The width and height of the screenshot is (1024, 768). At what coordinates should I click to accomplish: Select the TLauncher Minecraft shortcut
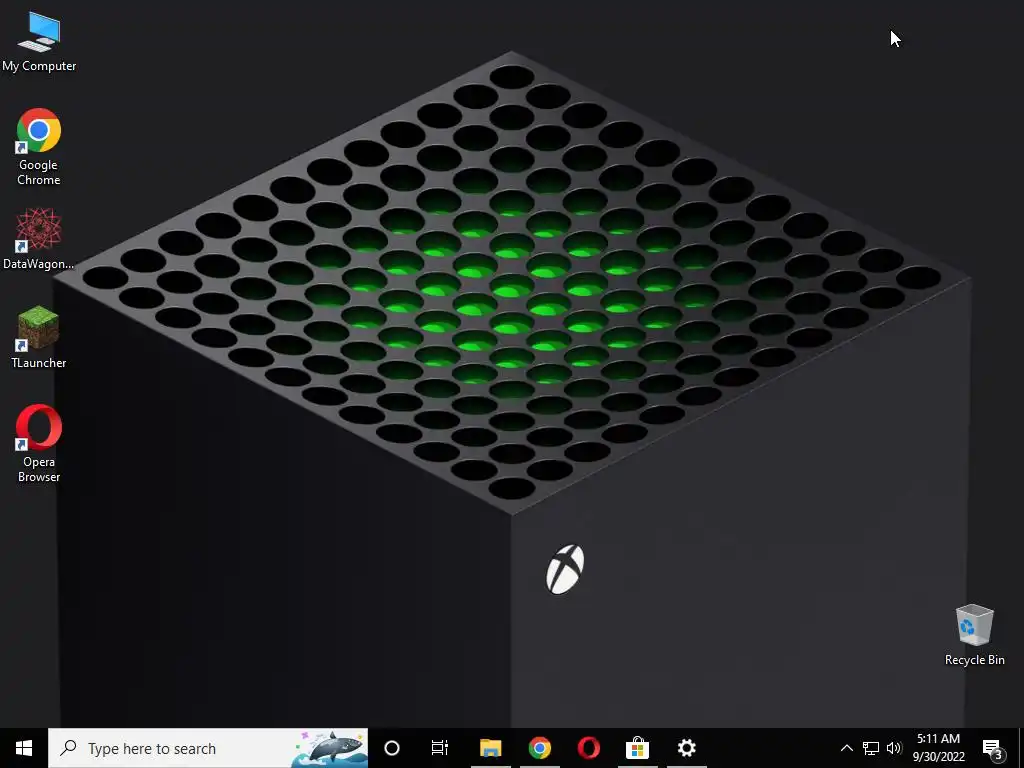pos(39,338)
